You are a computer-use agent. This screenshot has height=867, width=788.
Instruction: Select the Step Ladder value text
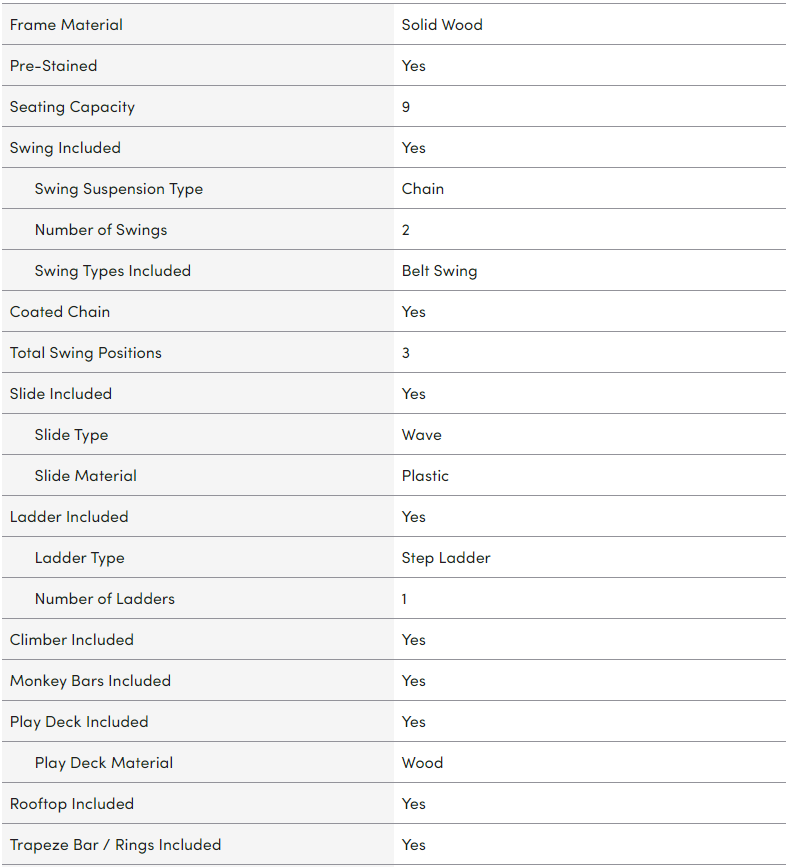coord(446,558)
